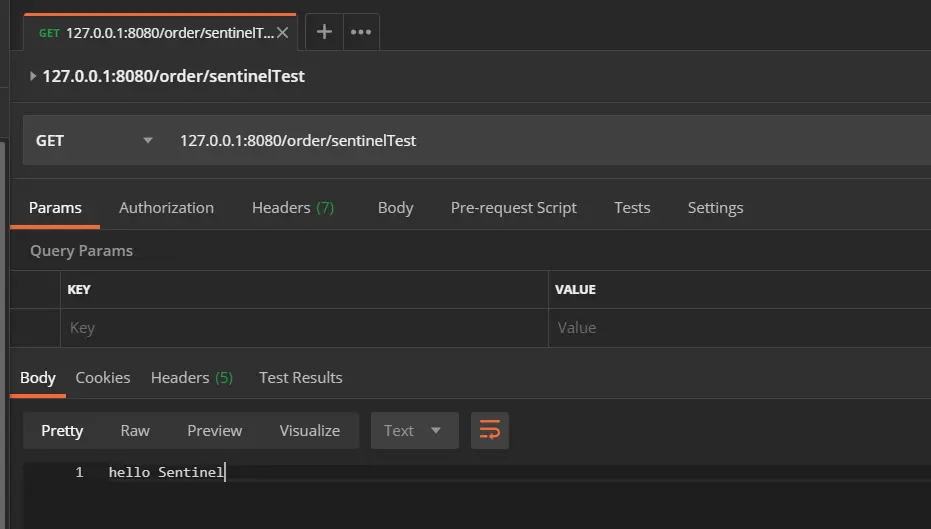
Task: Open the request Settings tab
Action: [x=715, y=208]
